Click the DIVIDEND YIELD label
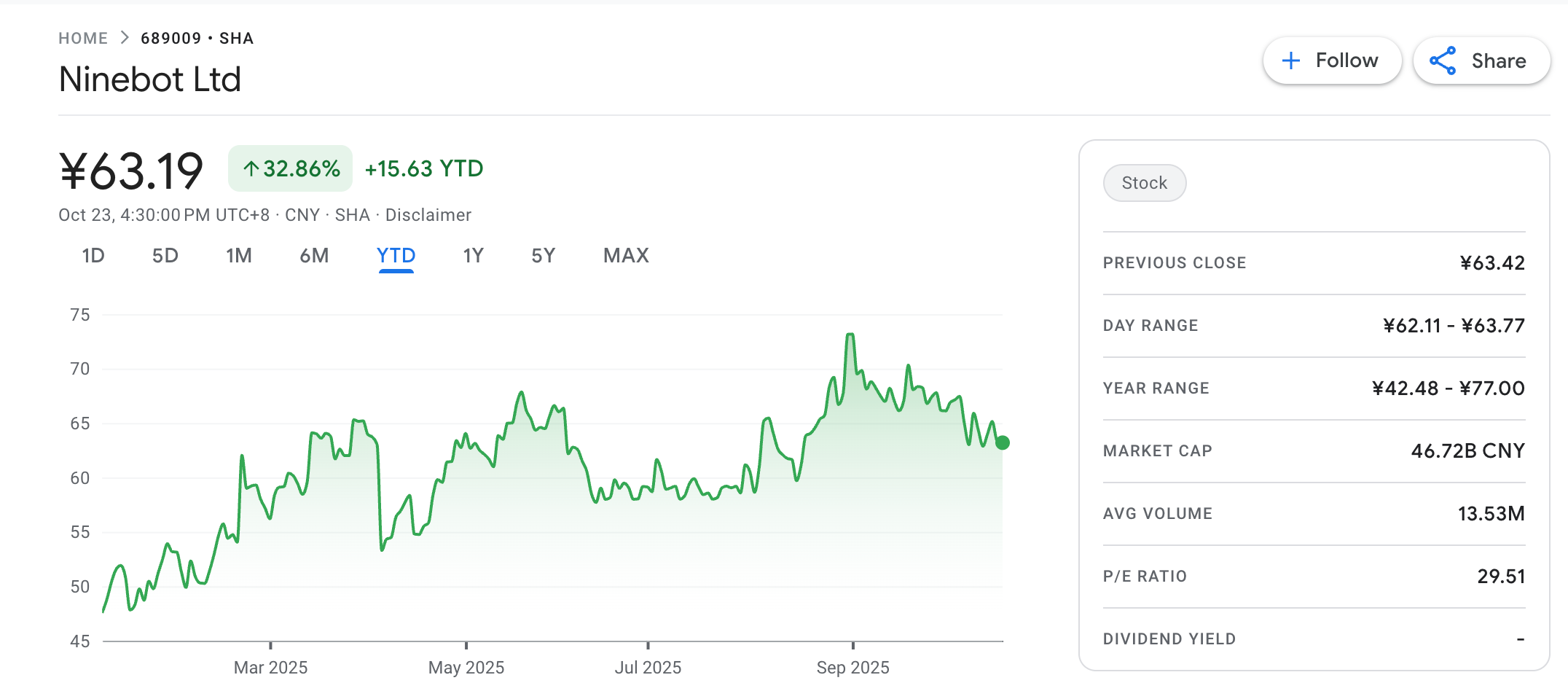Screen dimensions: 1568x691 point(1169,639)
